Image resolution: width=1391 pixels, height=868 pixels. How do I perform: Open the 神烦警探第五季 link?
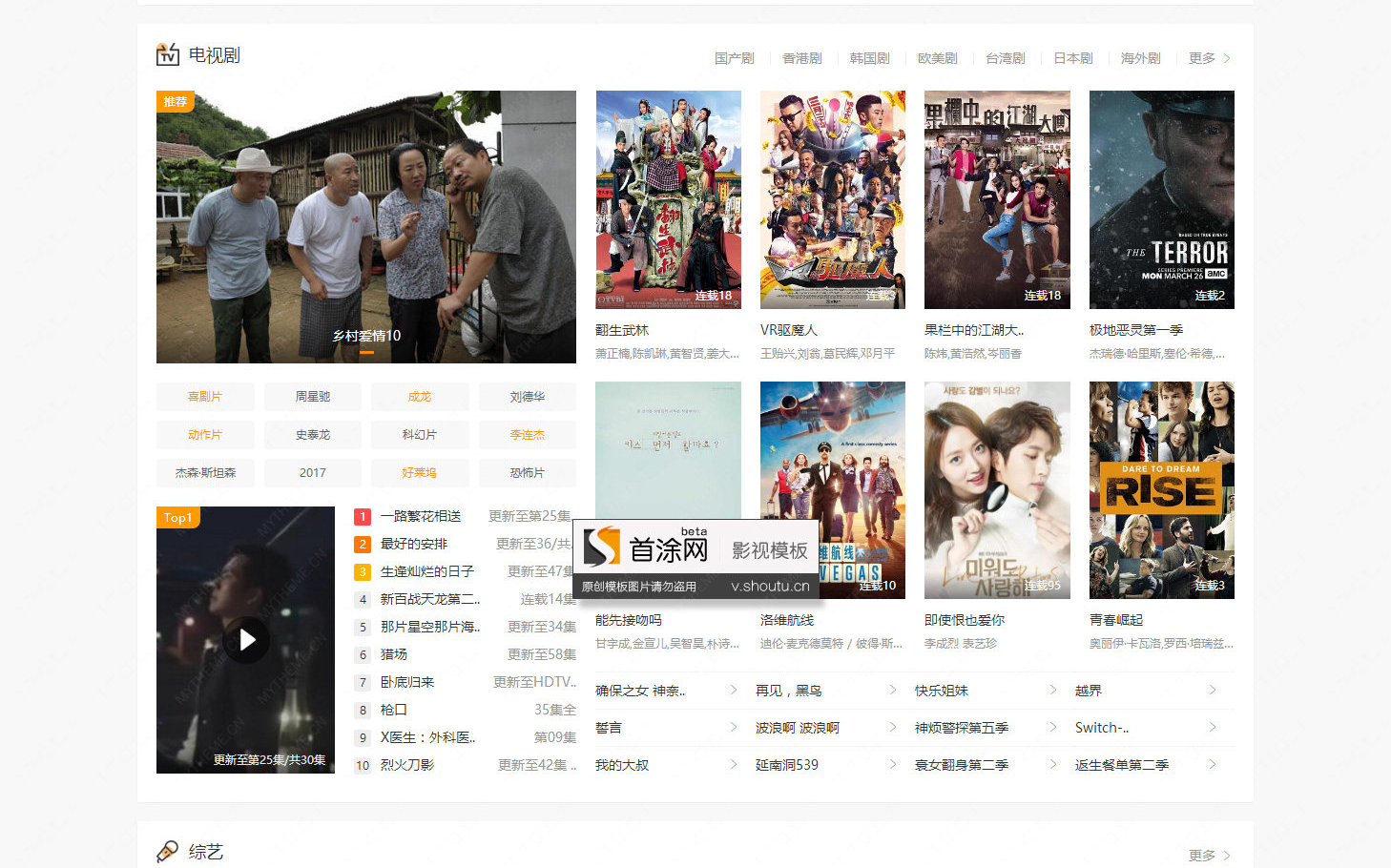coord(962,728)
